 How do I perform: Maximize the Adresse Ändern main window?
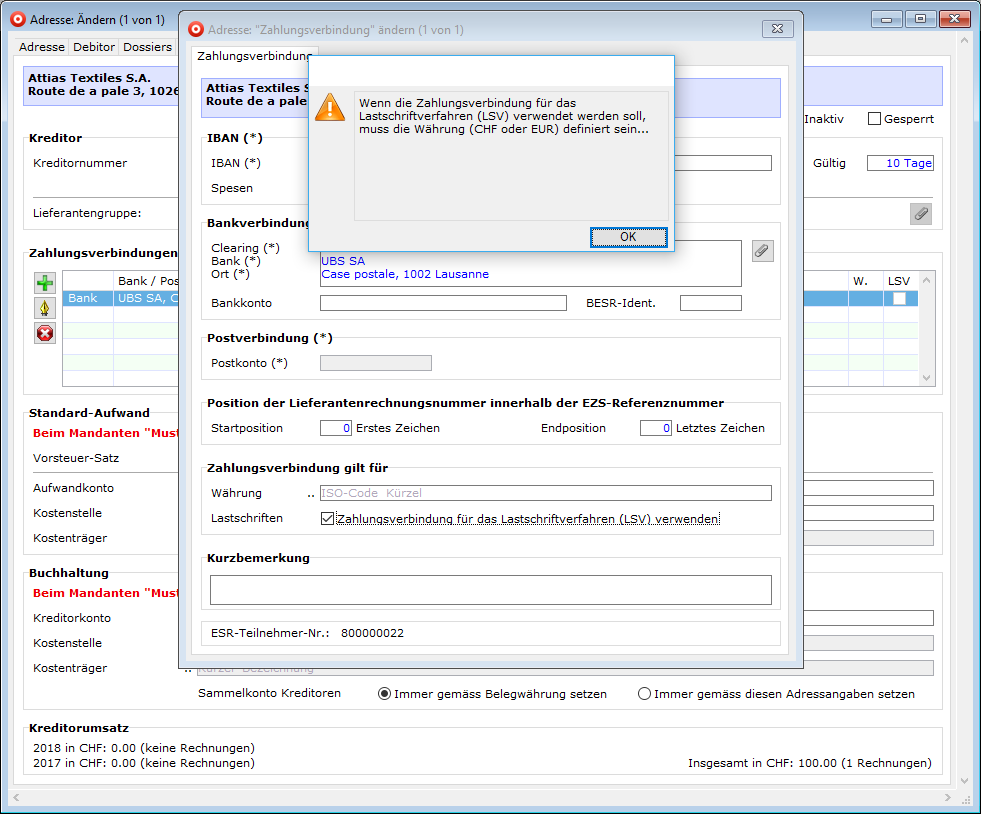(x=920, y=19)
